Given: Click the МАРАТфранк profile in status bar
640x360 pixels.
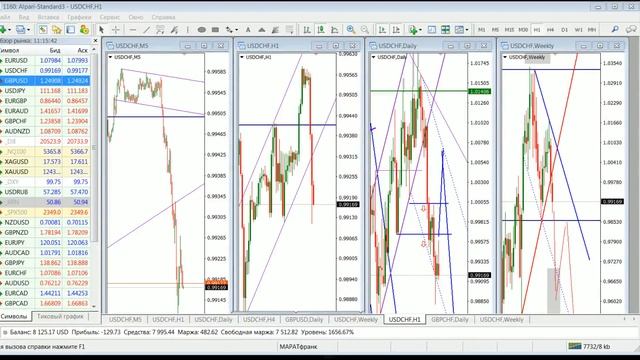Looking at the screenshot, I should 298,347.
